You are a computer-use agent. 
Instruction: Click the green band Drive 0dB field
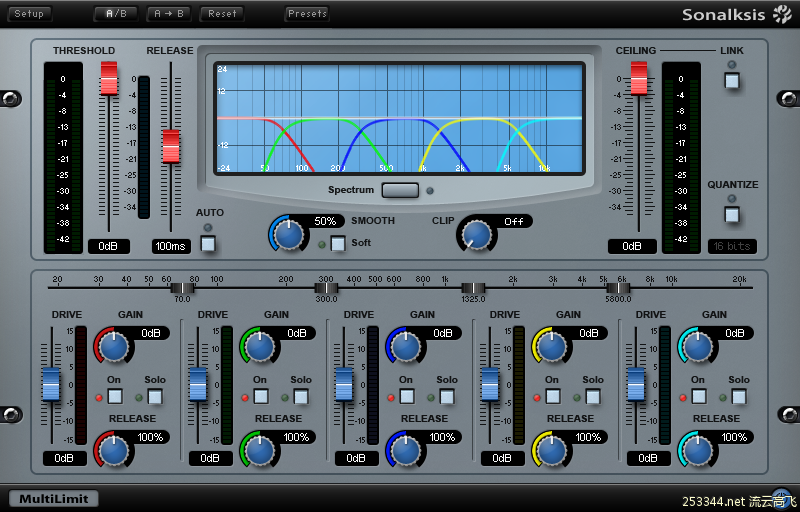tap(210, 458)
